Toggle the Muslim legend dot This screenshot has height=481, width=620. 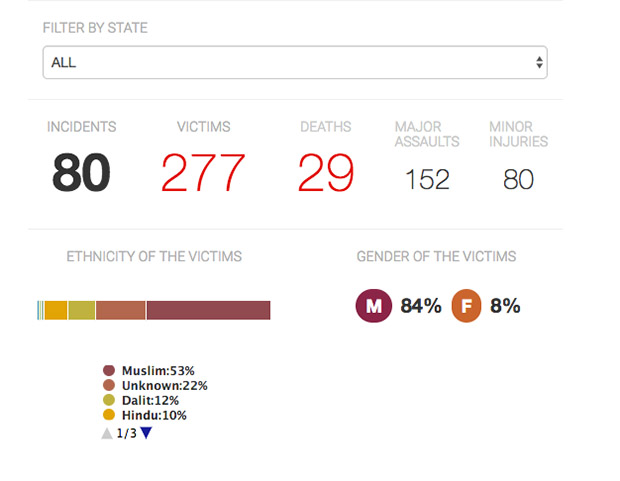coord(109,370)
